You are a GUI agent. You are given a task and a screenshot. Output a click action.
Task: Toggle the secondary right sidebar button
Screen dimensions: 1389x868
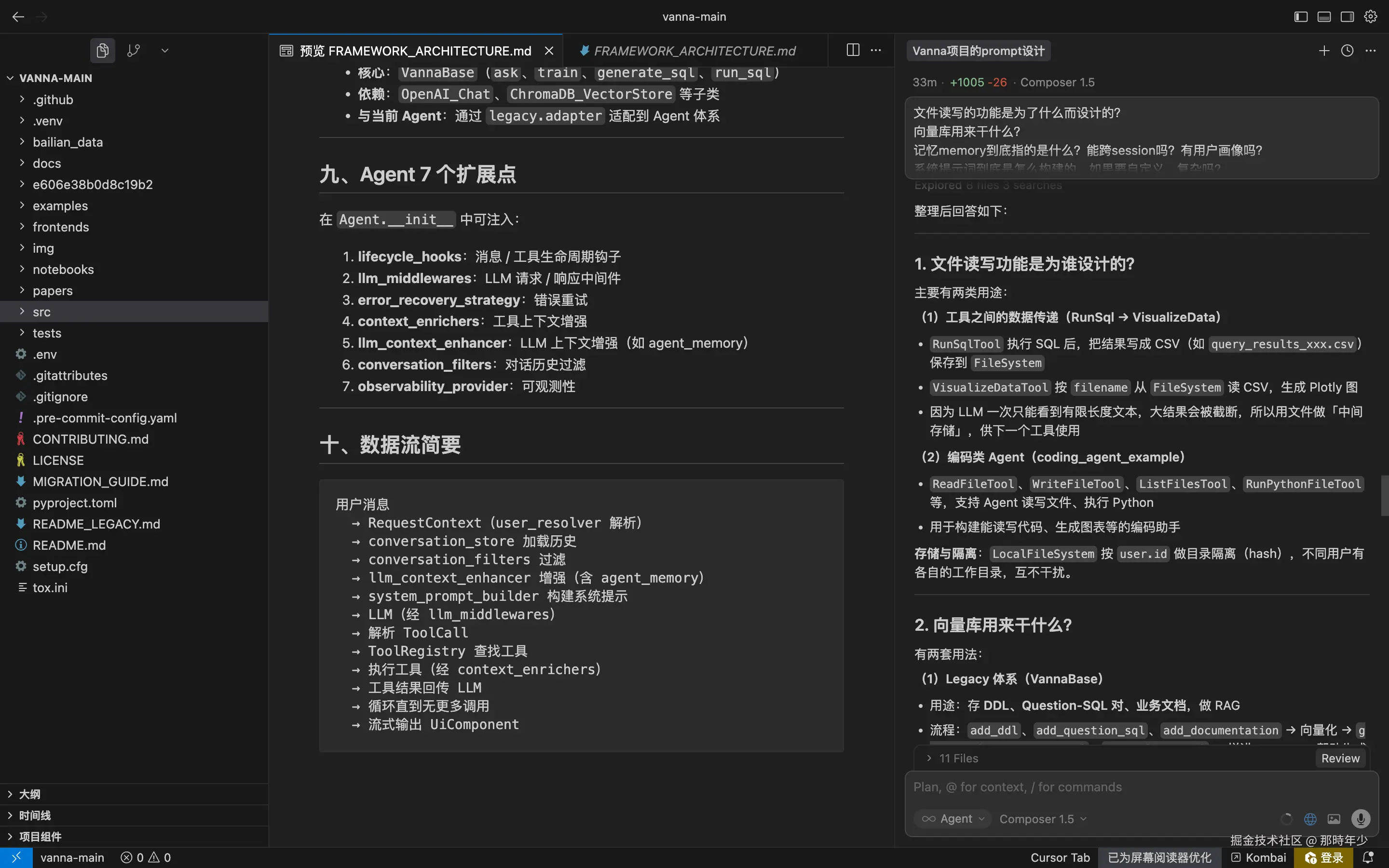pyautogui.click(x=1347, y=17)
